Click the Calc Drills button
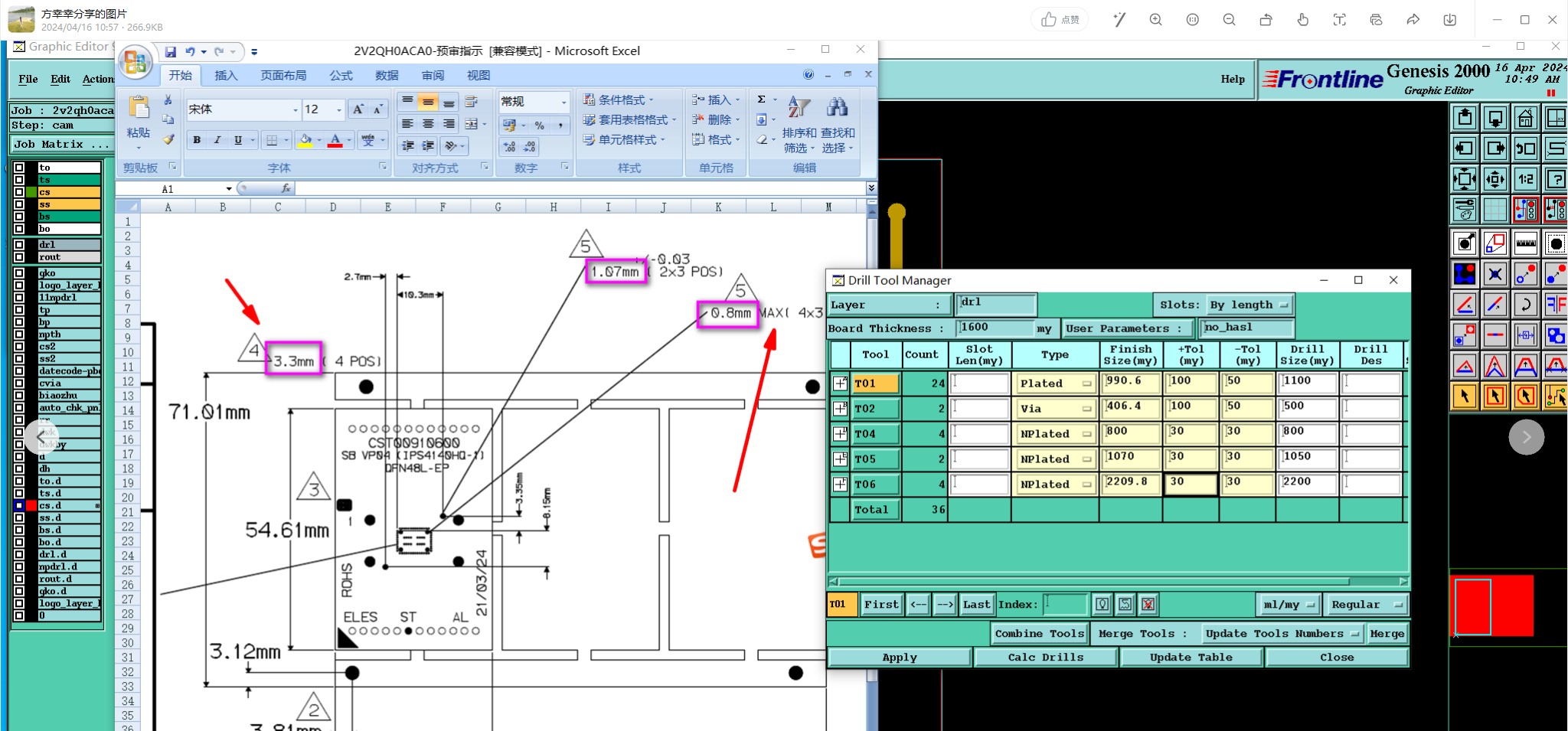The image size is (1568, 731). click(1046, 658)
